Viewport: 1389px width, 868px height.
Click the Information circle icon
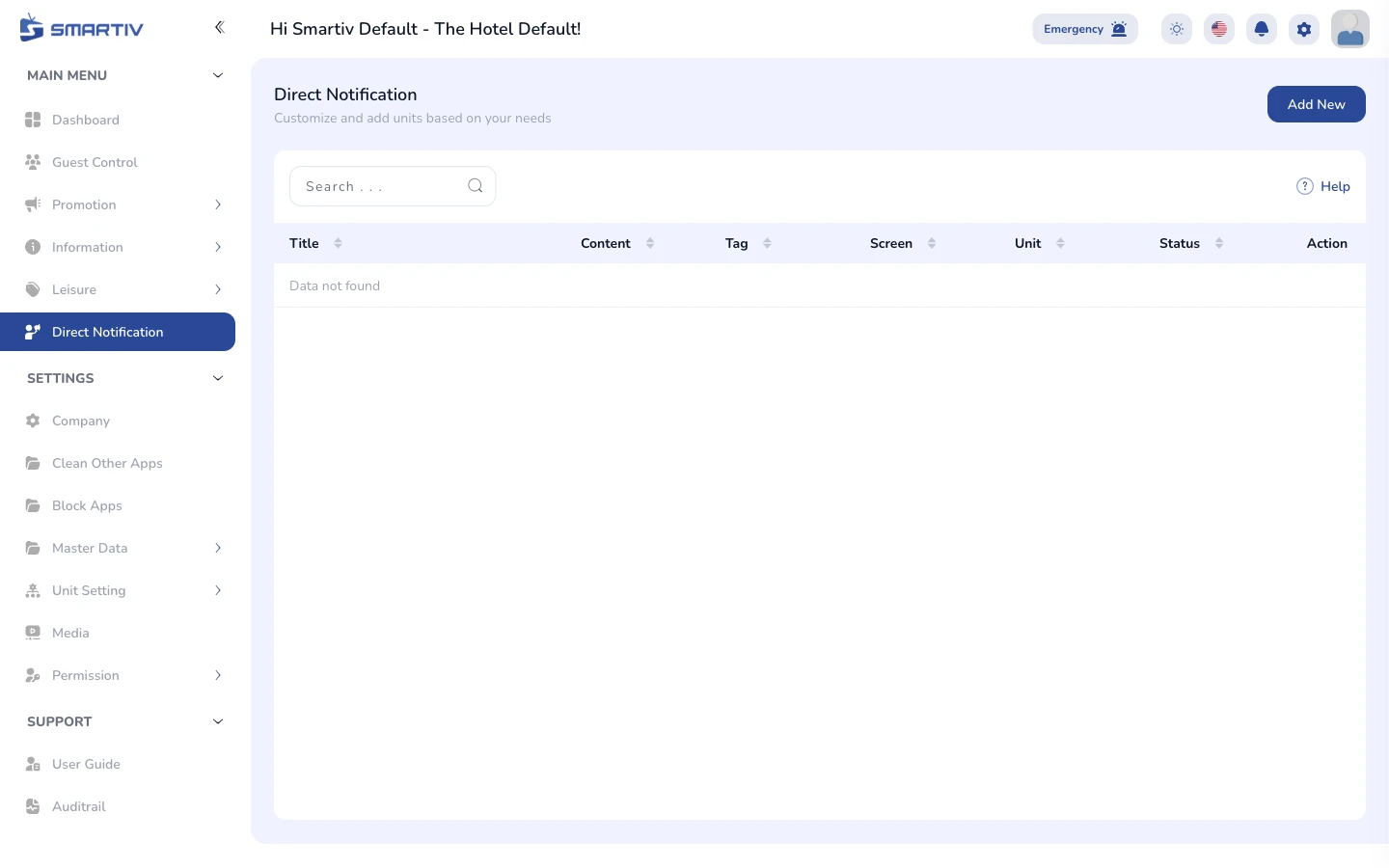[x=33, y=247]
